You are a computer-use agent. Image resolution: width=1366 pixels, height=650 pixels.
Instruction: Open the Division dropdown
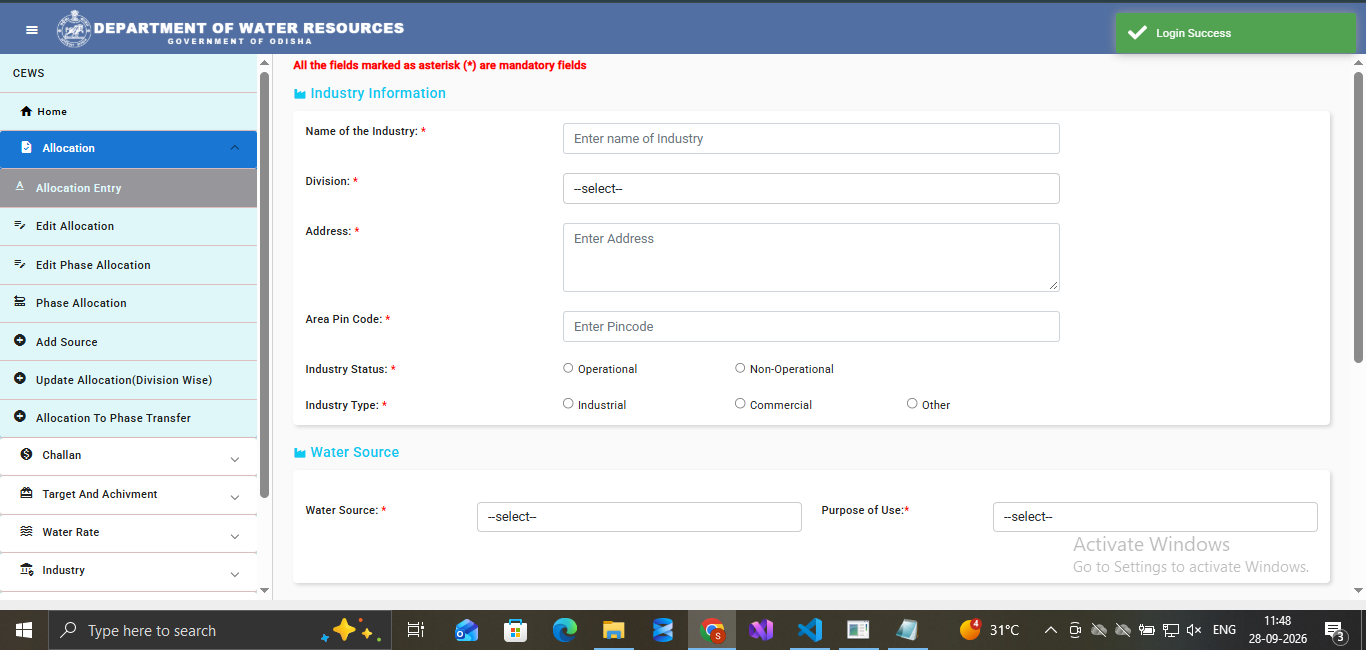click(x=811, y=189)
